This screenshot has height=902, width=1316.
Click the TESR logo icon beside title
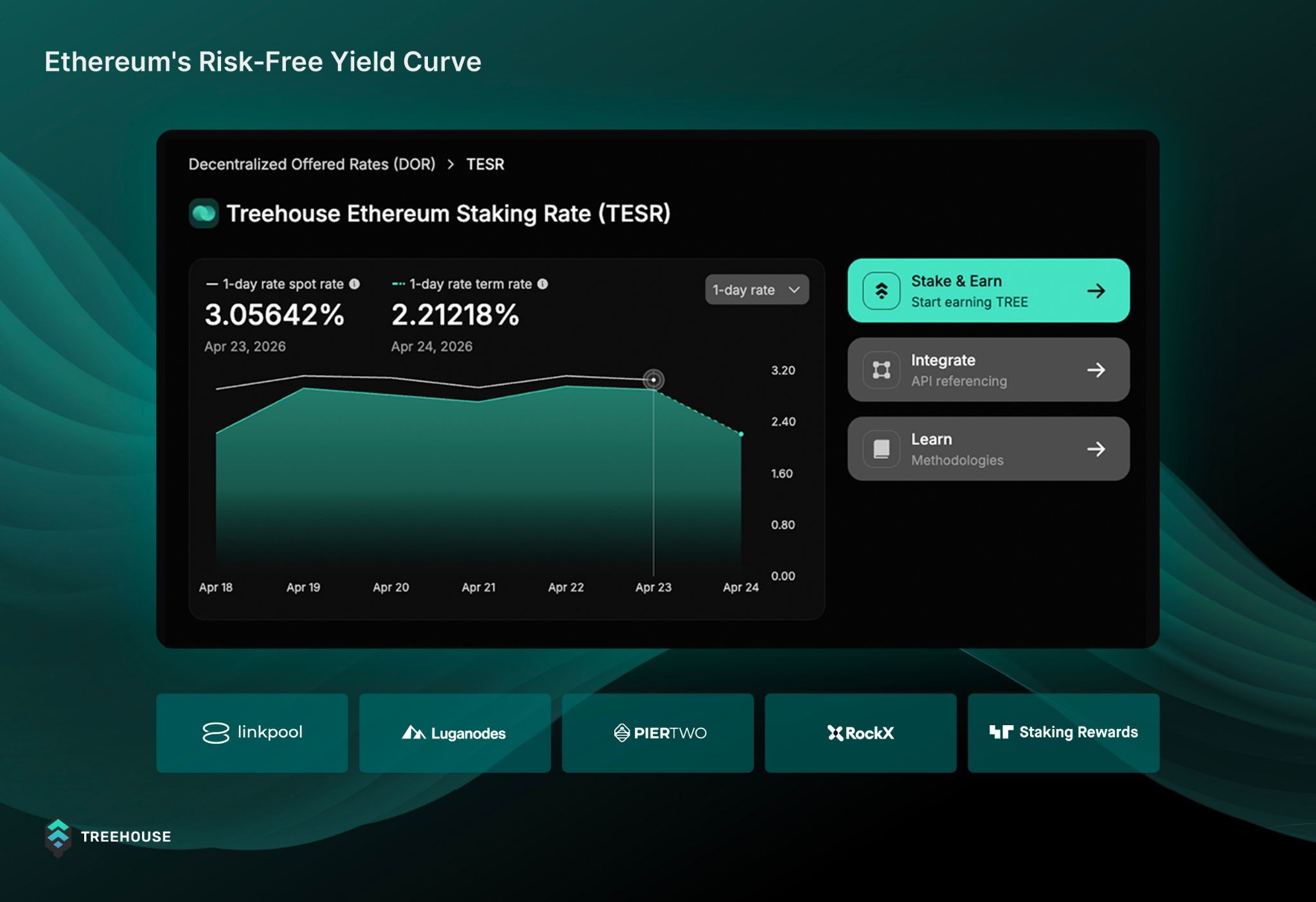coord(204,213)
